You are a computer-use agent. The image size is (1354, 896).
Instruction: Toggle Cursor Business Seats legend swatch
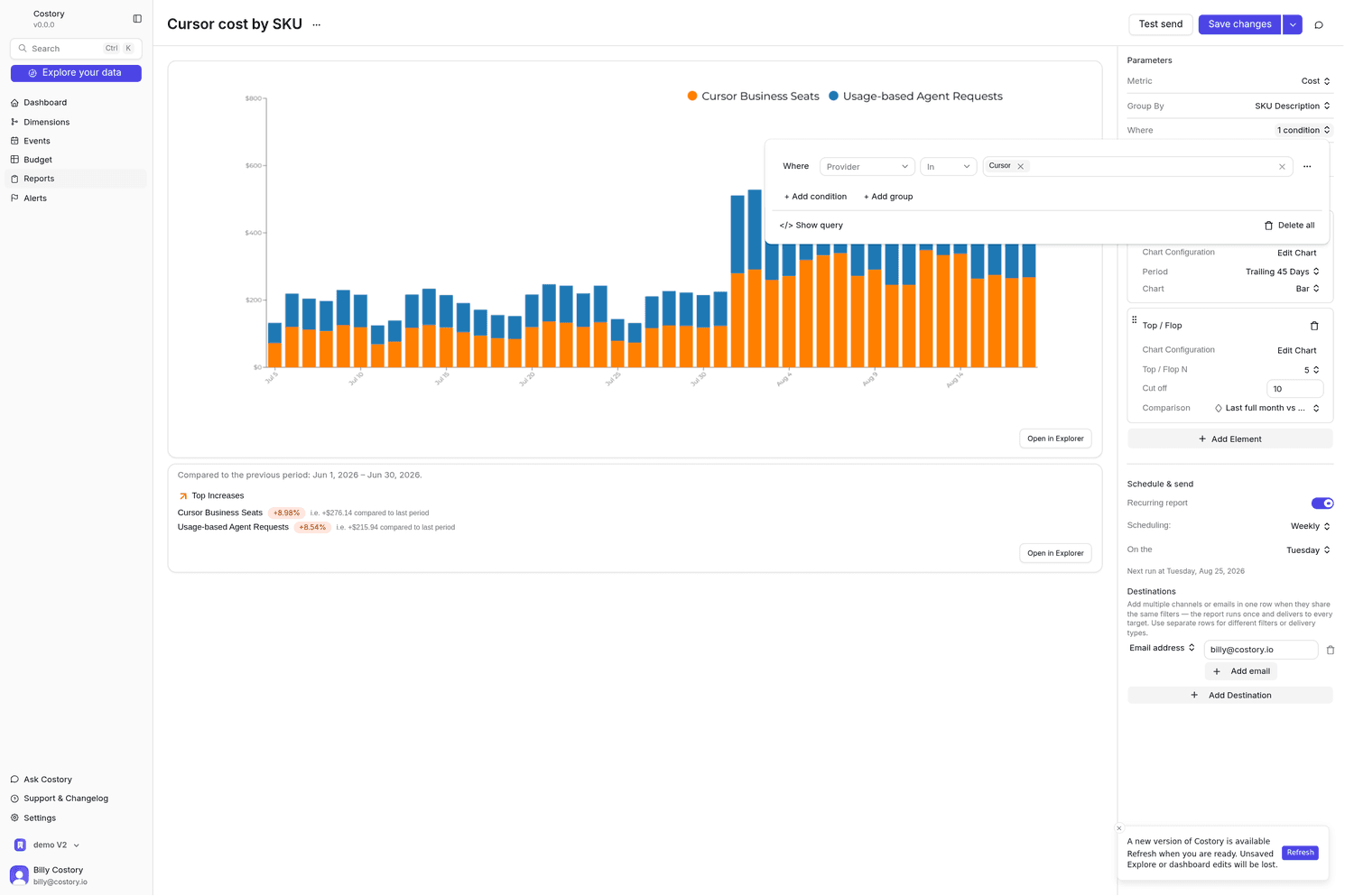pos(691,97)
